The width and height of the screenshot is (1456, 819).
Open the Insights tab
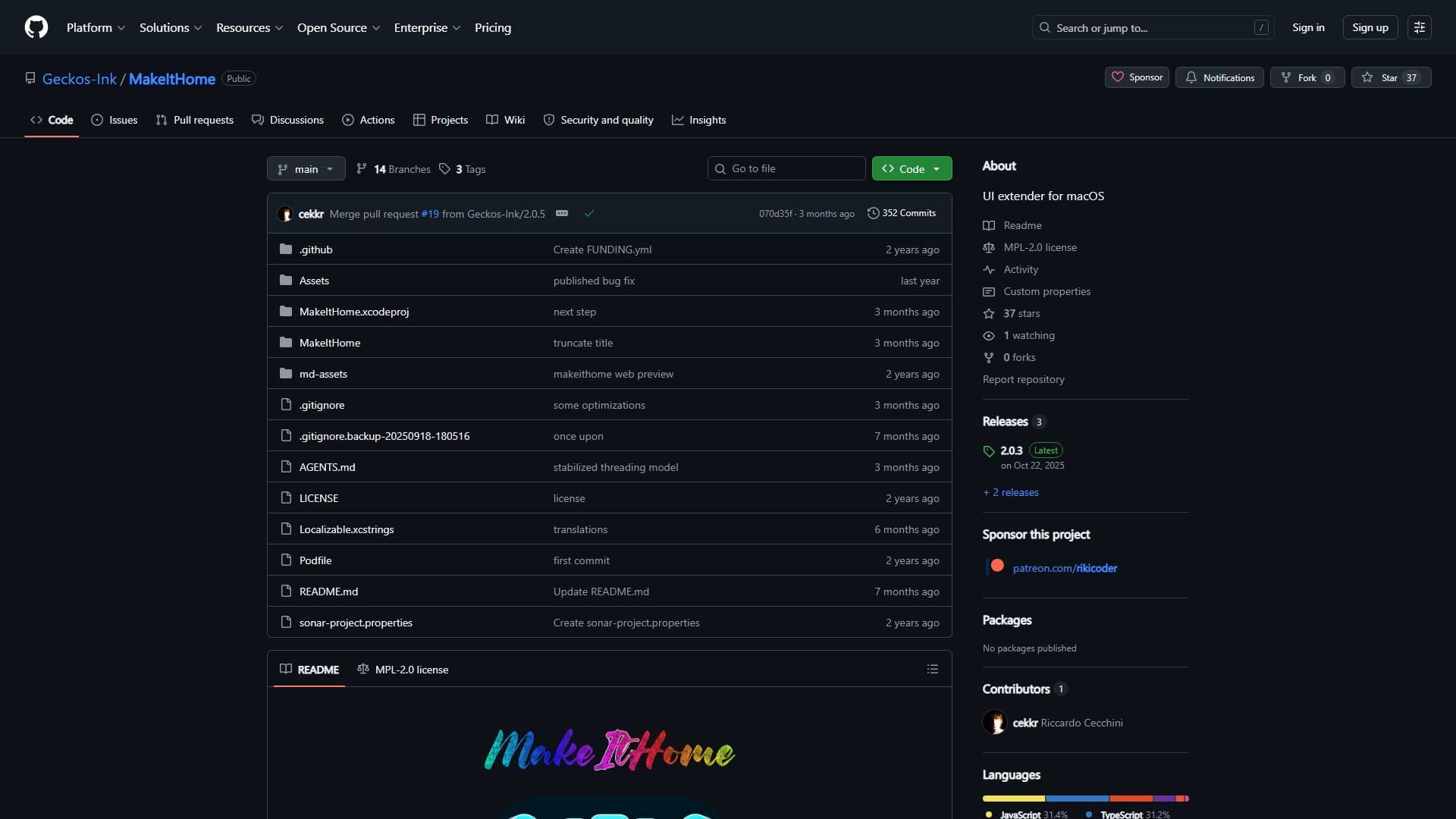click(699, 120)
